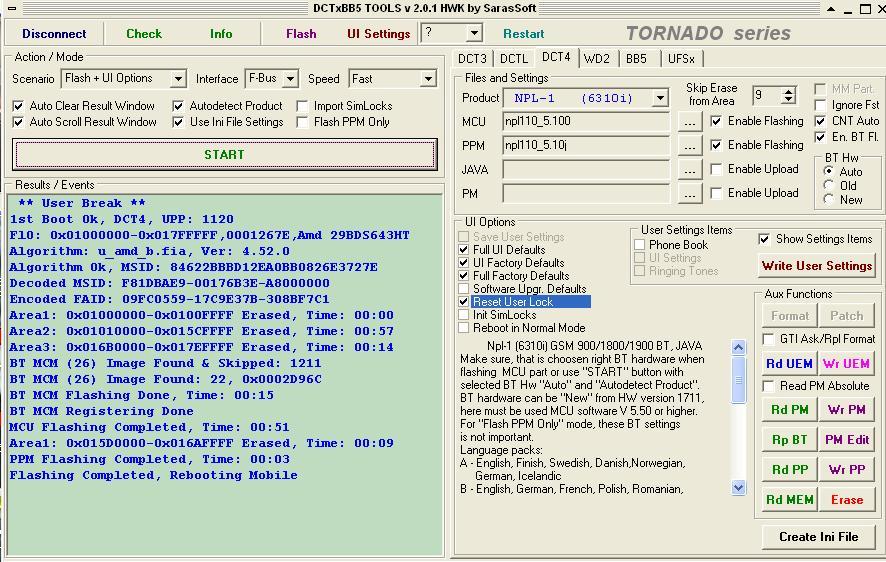Viewport: 886px width, 562px height.
Task: Uncheck Autodetect Product
Action: [x=178, y=106]
